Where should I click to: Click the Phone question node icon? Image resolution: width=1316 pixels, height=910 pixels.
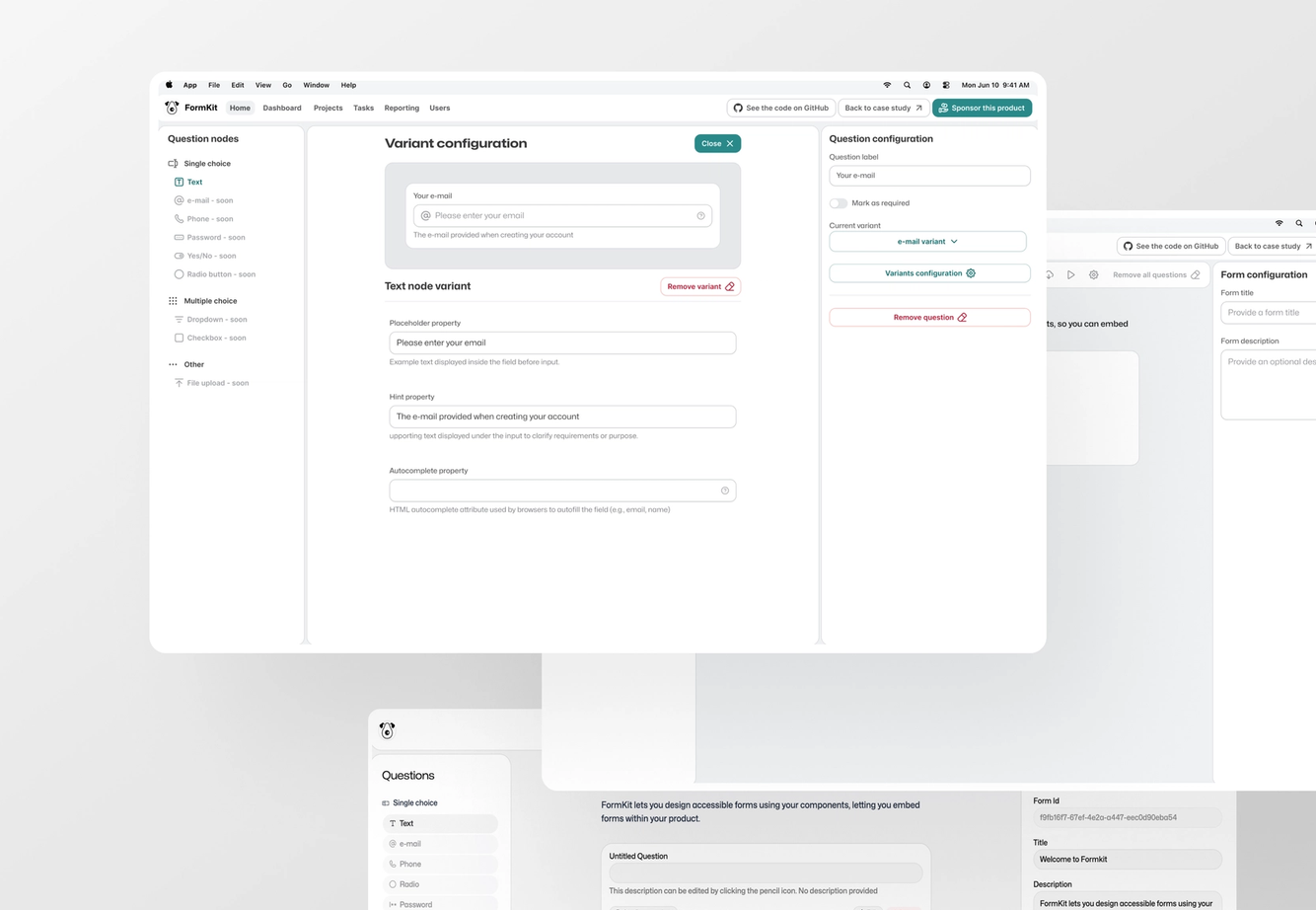click(x=180, y=218)
